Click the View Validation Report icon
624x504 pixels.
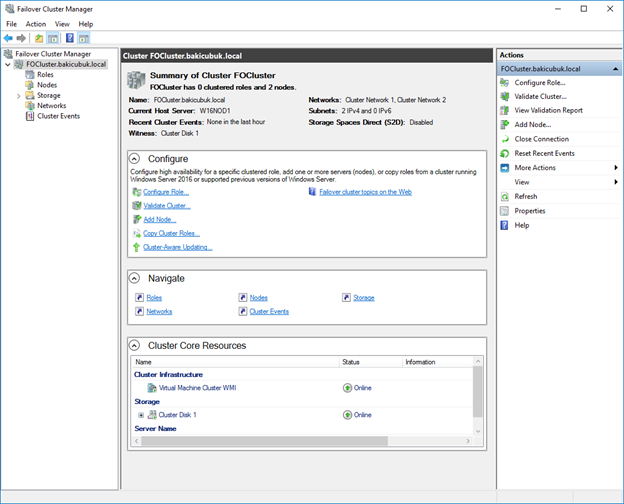coord(505,110)
